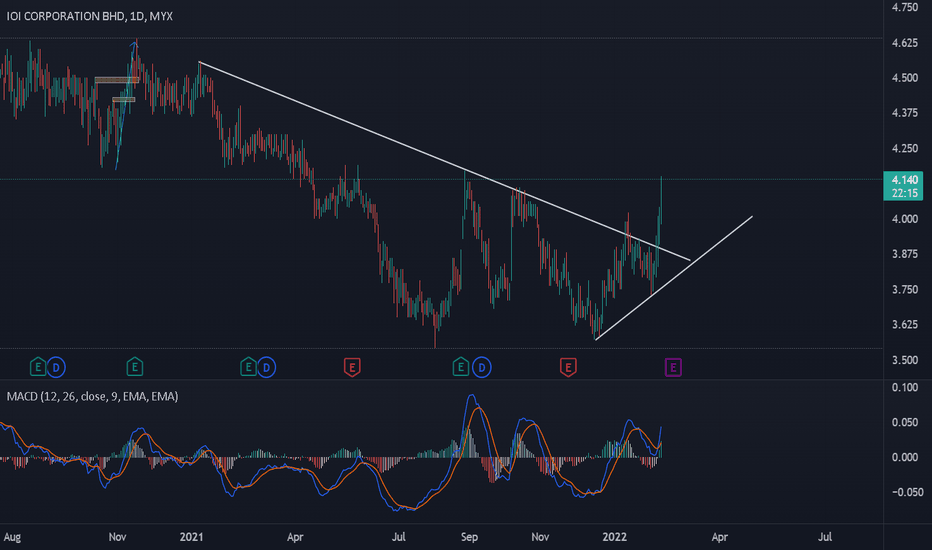Click the 0.050 MACD scale label

pyautogui.click(x=905, y=423)
